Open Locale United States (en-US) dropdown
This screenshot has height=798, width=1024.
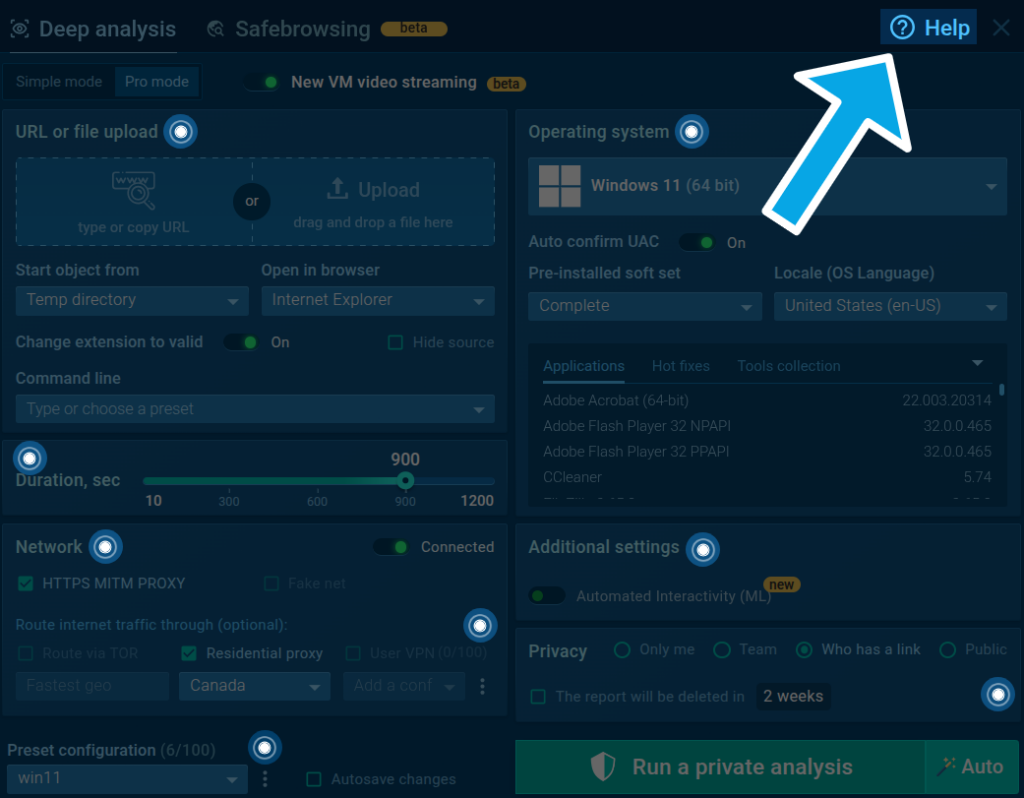tap(891, 306)
